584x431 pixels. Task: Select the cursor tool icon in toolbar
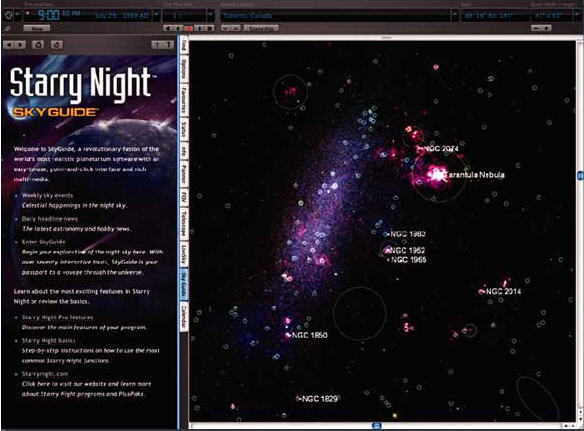pos(8,16)
